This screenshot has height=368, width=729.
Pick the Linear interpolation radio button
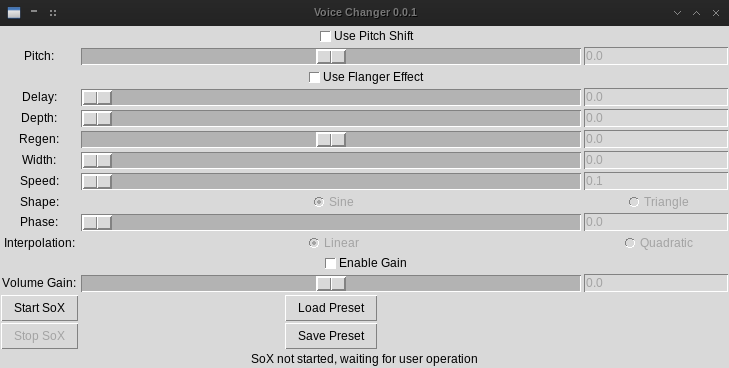pos(314,243)
